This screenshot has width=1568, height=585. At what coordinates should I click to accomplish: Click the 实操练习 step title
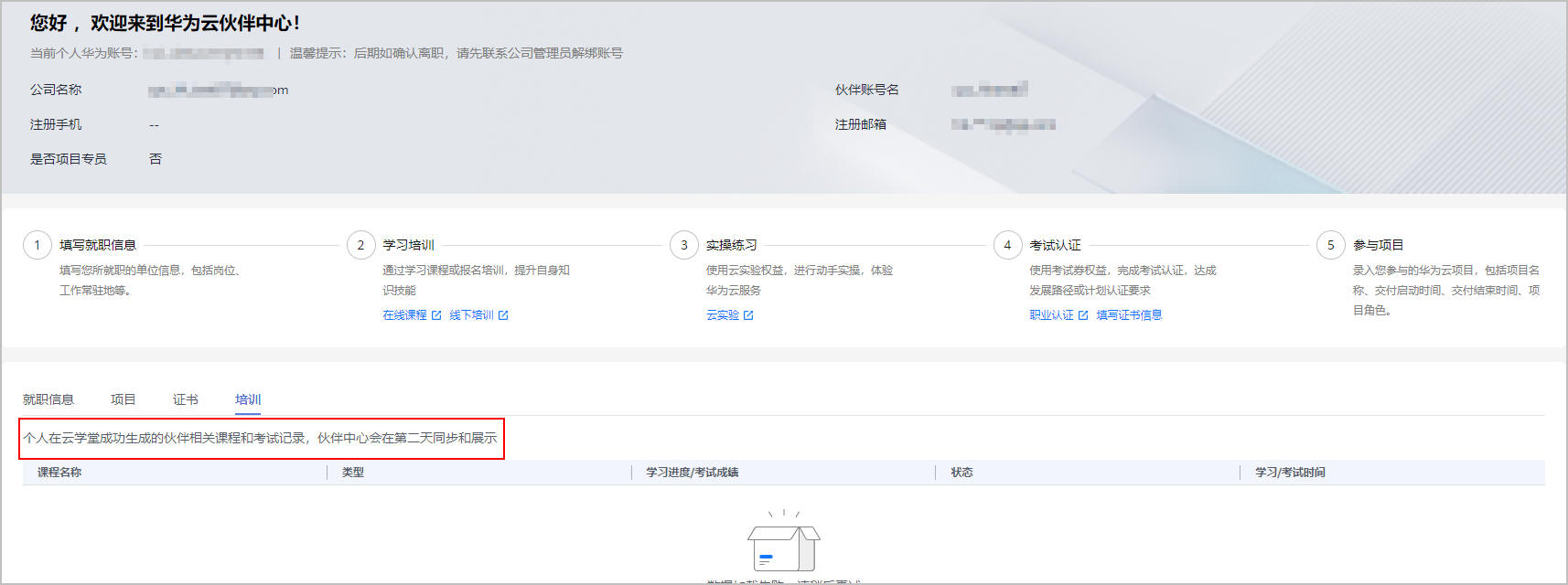(x=732, y=245)
